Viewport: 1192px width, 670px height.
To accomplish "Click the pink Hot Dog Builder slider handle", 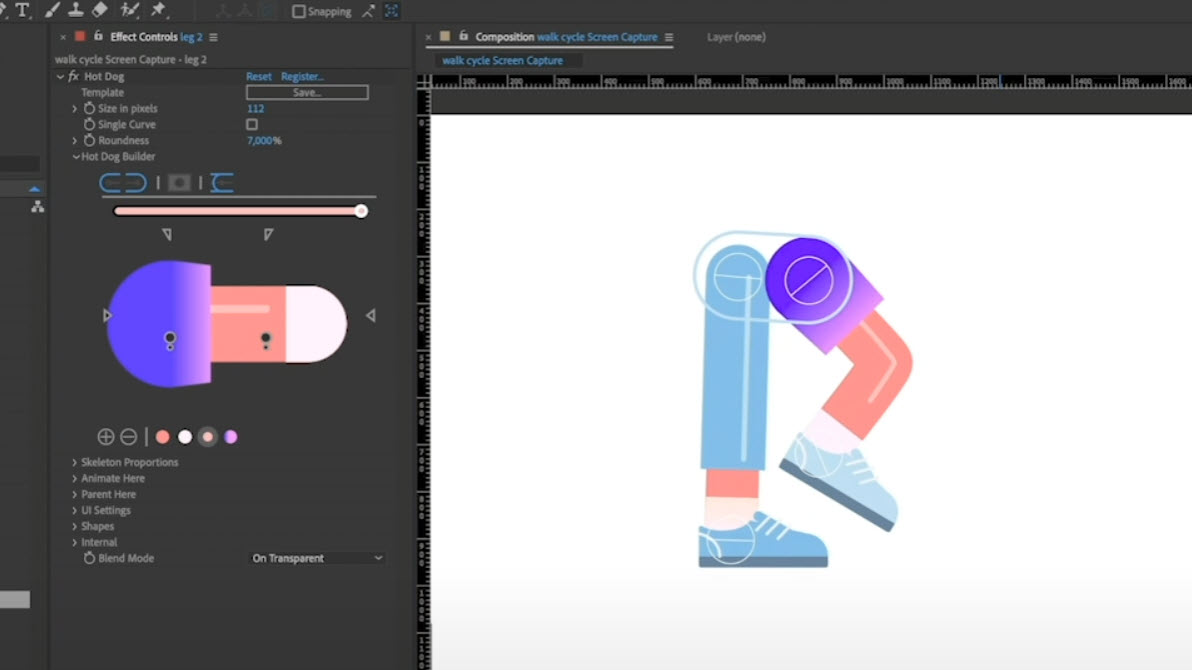I will pyautogui.click(x=361, y=211).
